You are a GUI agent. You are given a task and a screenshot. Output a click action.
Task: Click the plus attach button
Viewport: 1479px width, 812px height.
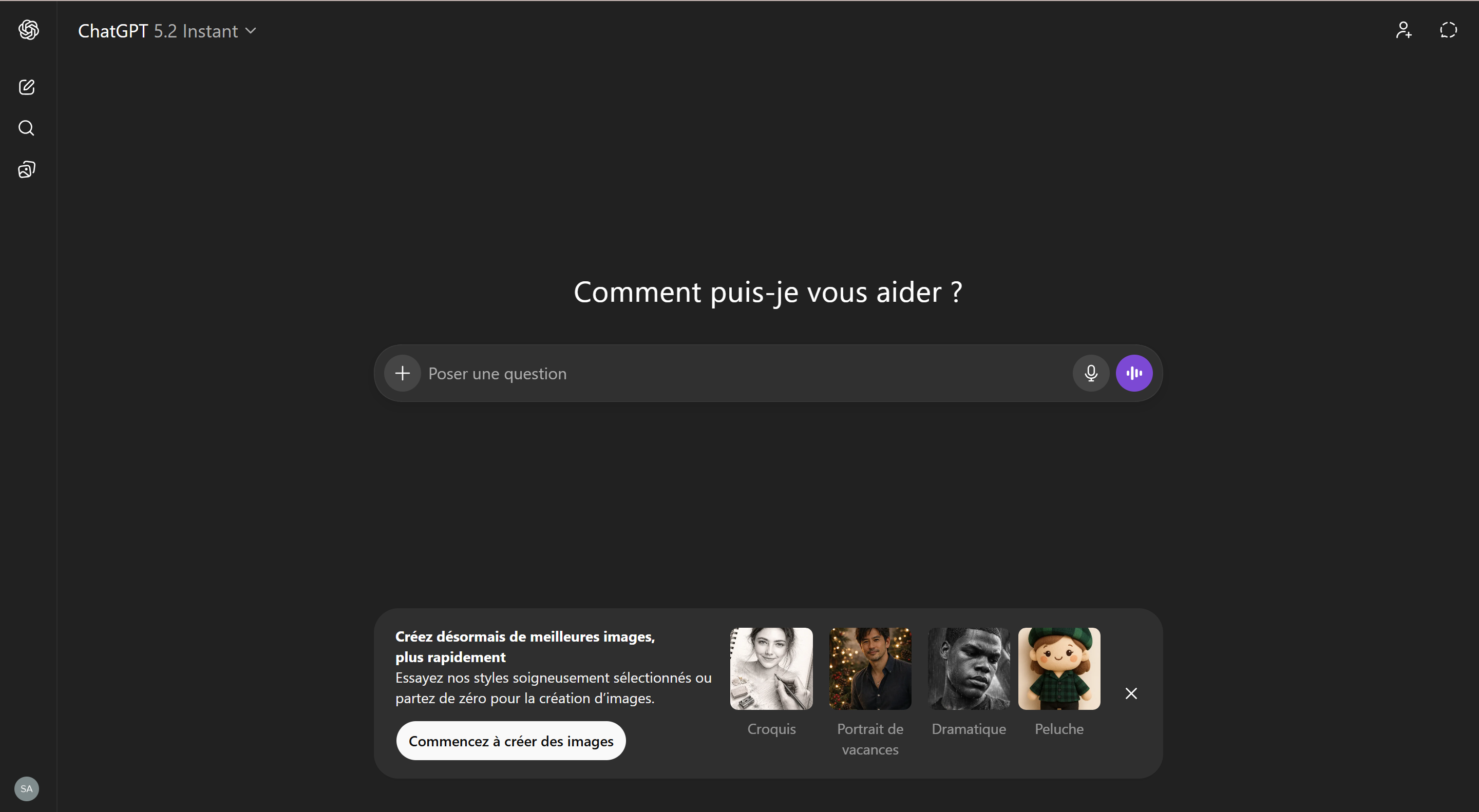(x=403, y=374)
